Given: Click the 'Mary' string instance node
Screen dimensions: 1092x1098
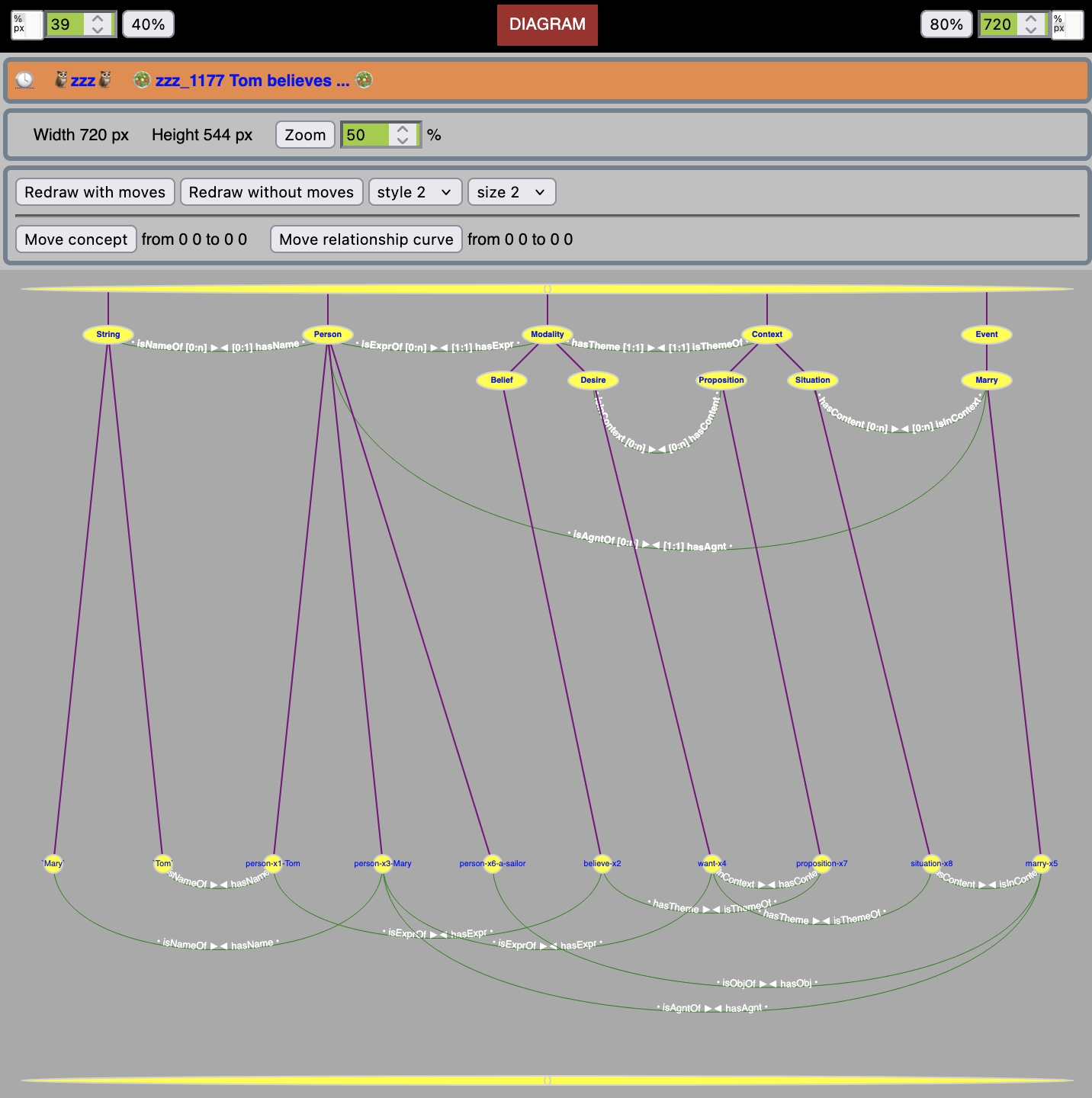Looking at the screenshot, I should click(53, 863).
